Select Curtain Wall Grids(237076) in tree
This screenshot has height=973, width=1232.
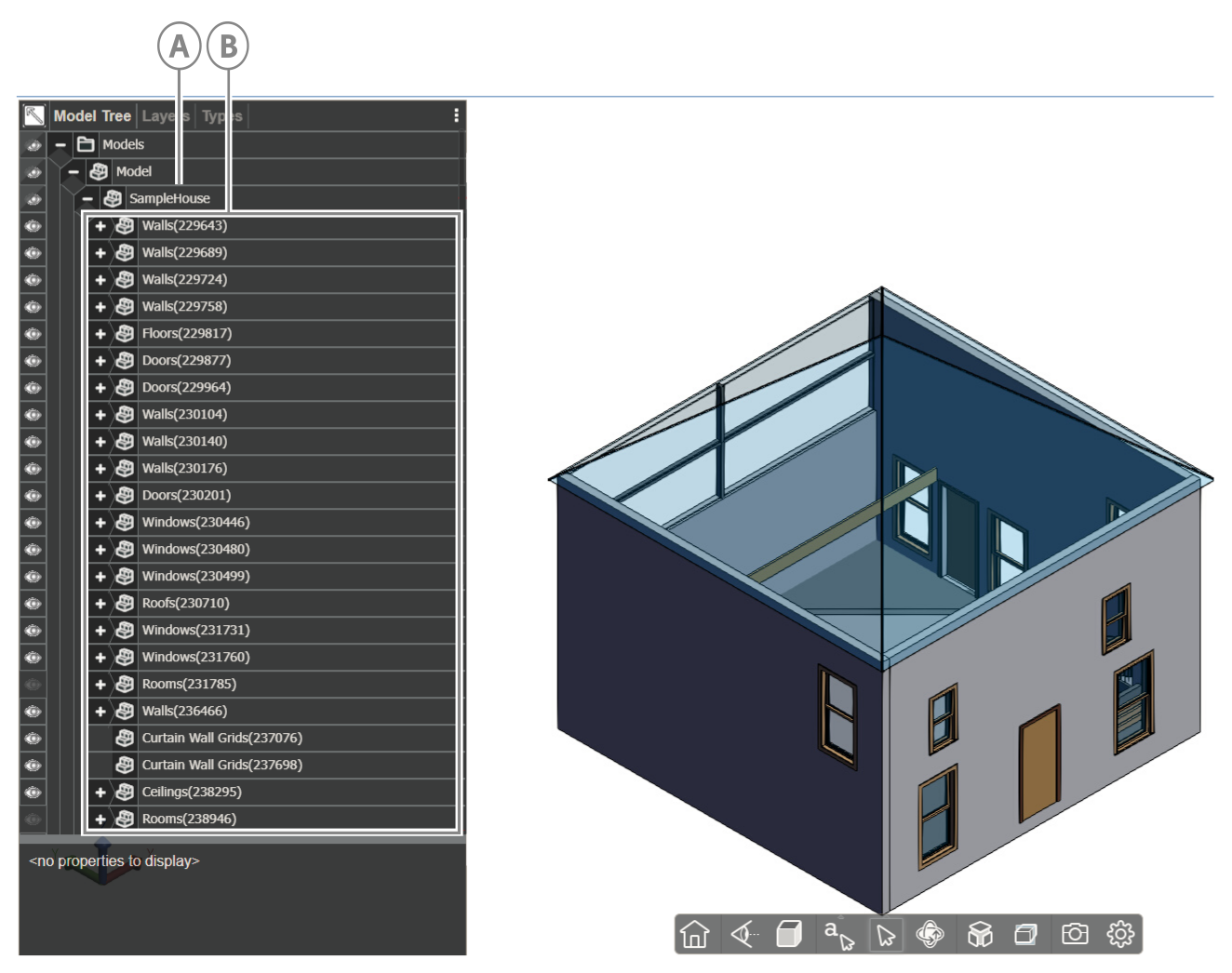[221, 739]
